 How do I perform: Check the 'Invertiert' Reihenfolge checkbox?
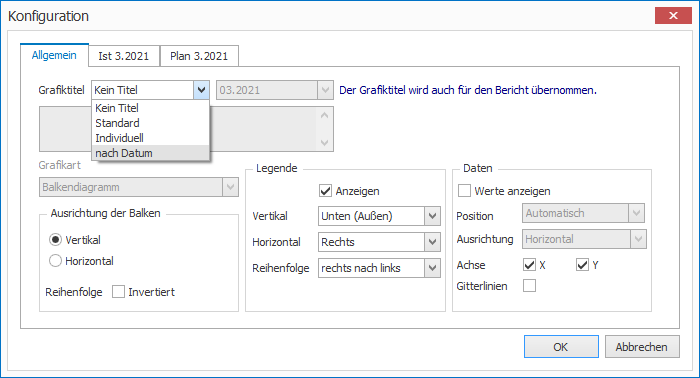click(x=118, y=292)
